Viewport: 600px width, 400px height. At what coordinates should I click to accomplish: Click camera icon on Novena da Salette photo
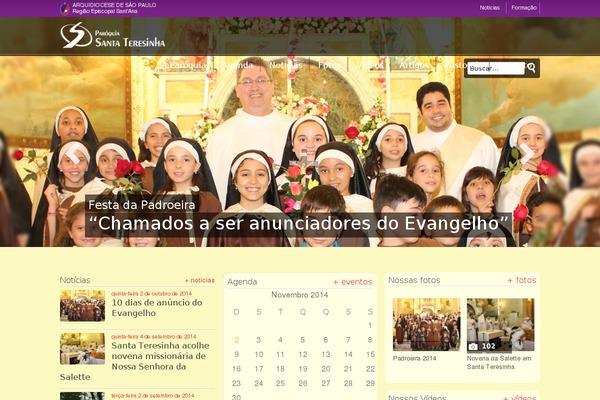point(473,346)
